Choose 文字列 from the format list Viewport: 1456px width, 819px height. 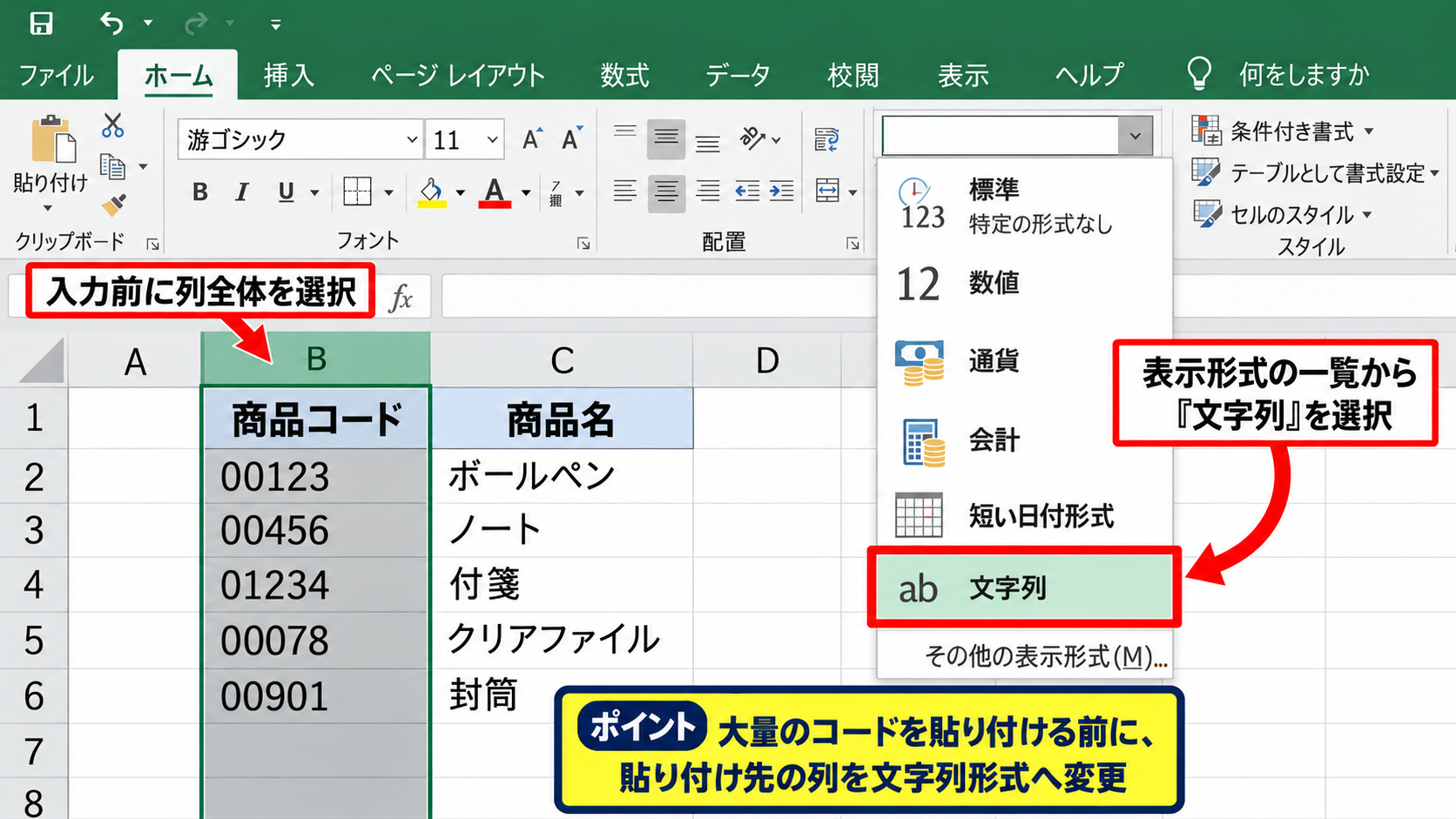click(1024, 587)
